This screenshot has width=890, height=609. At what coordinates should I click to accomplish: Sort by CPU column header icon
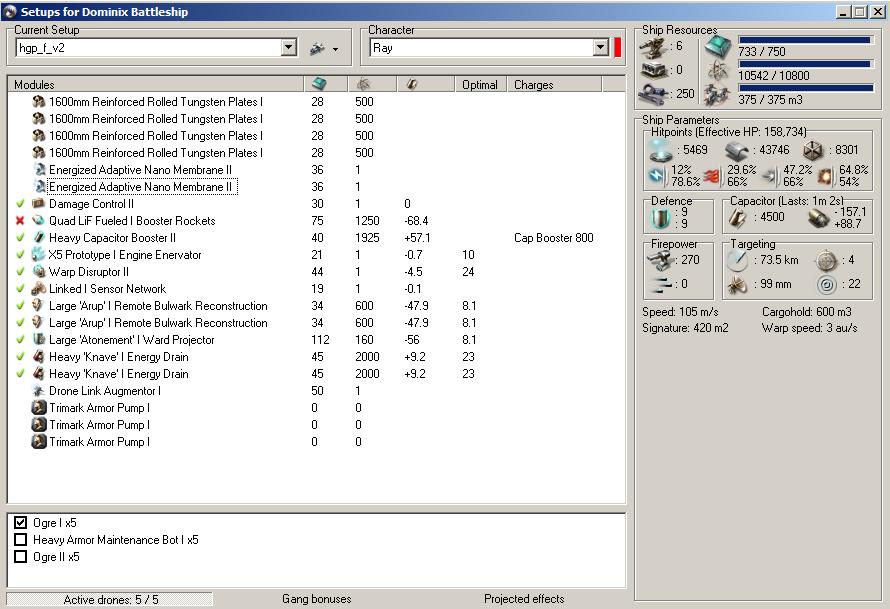(319, 84)
